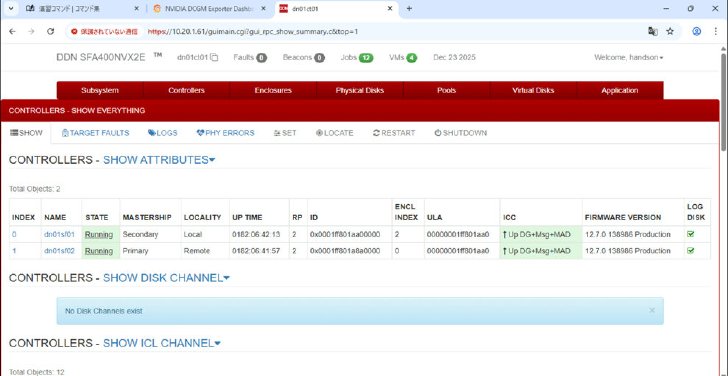Expand the SHOW ICL CHANNEL dropdown

point(162,343)
